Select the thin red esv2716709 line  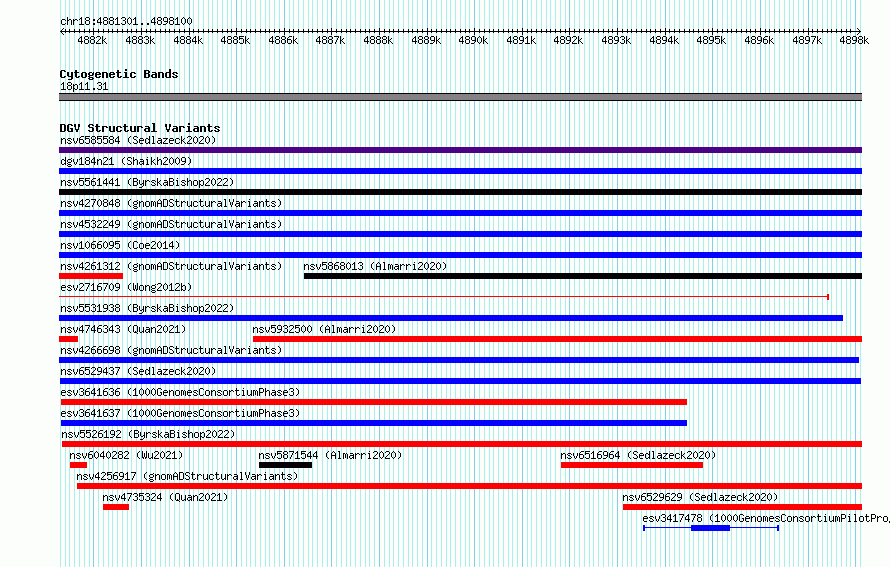444,297
